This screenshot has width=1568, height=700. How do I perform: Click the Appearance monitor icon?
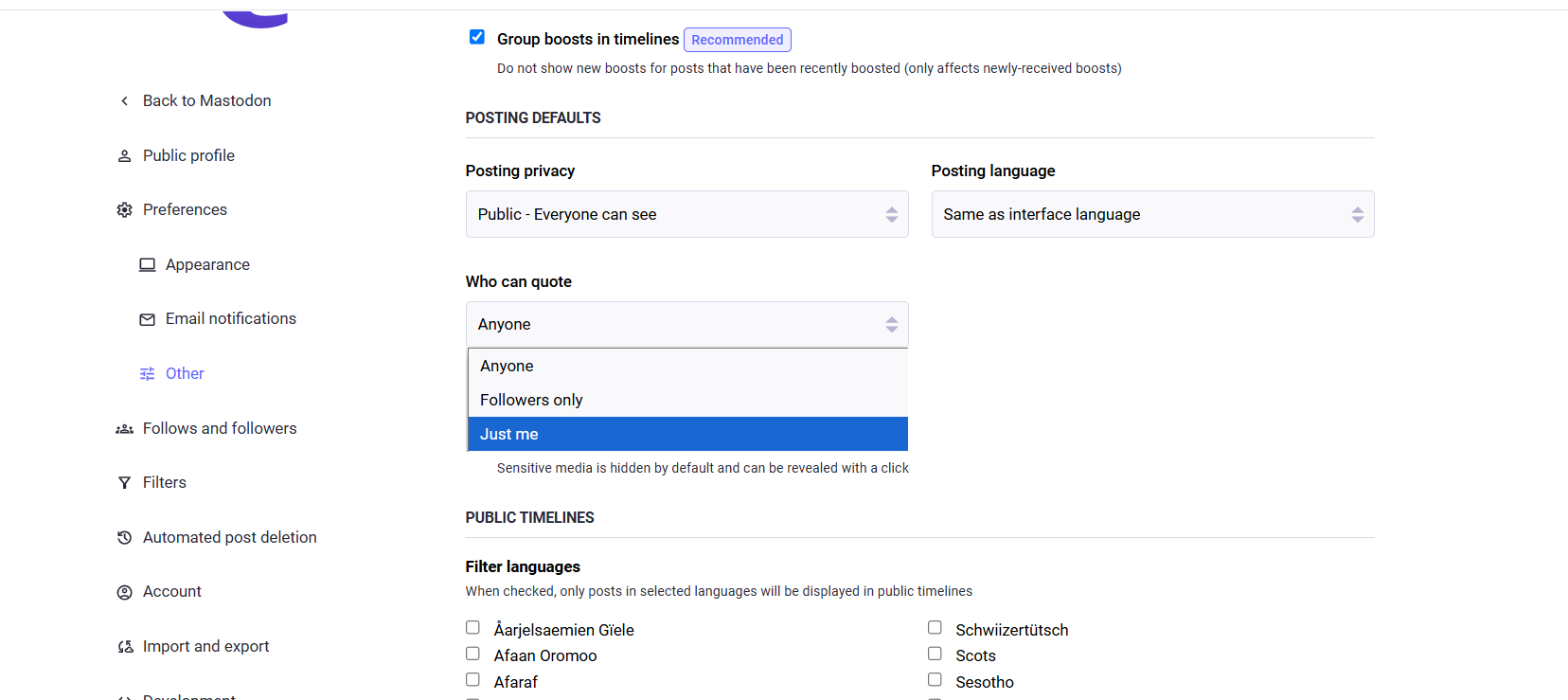point(147,265)
